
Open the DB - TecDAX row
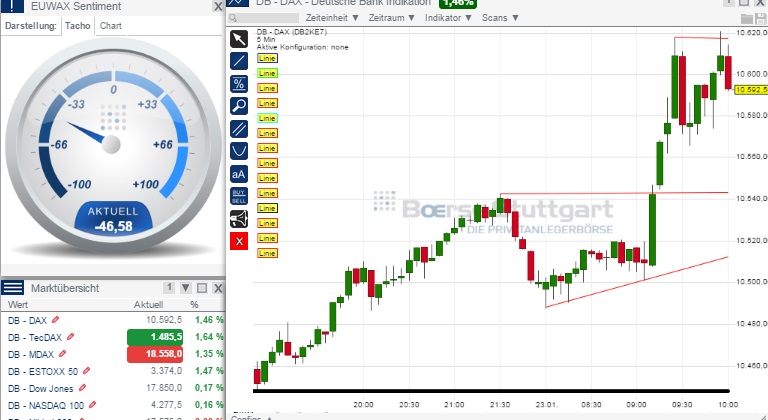pos(113,337)
